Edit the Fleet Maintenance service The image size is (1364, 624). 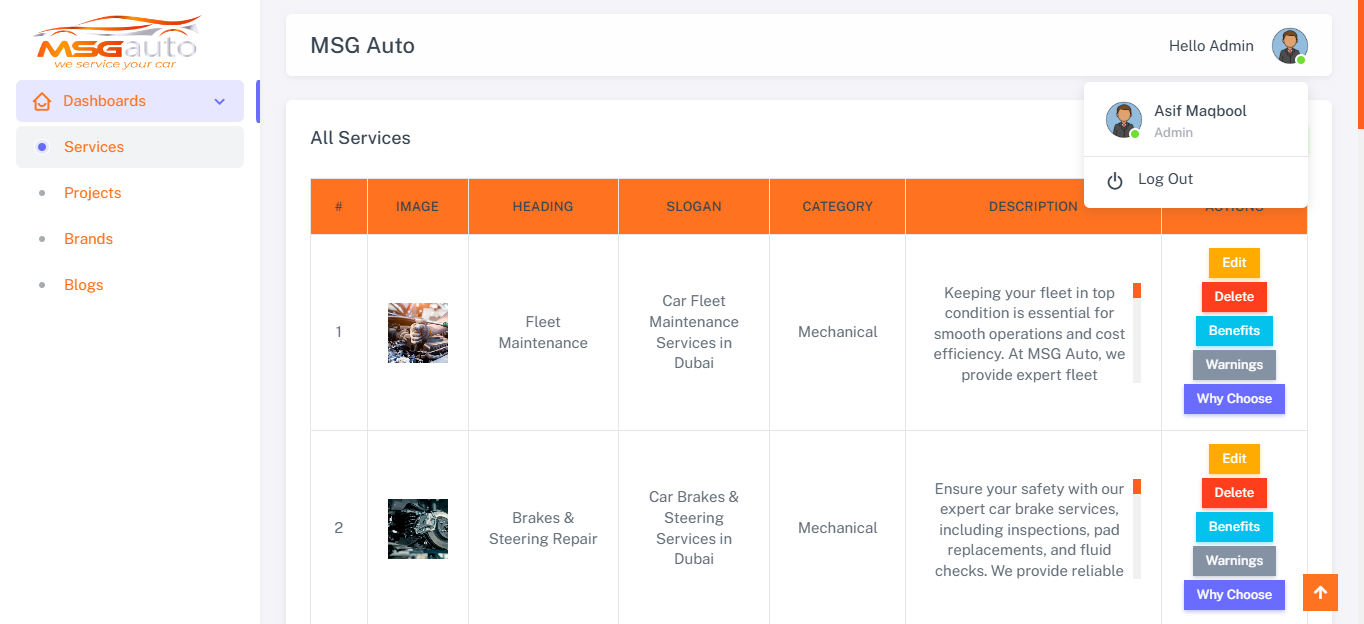coord(1234,263)
